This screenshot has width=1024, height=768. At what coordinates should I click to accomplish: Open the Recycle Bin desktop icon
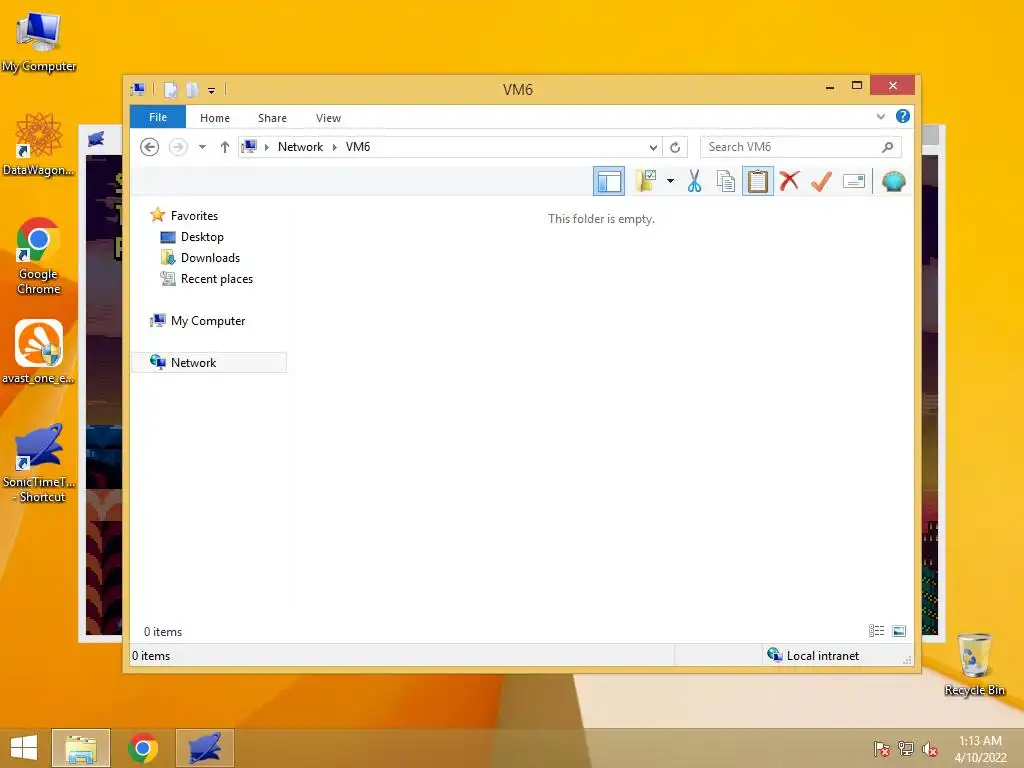(974, 665)
